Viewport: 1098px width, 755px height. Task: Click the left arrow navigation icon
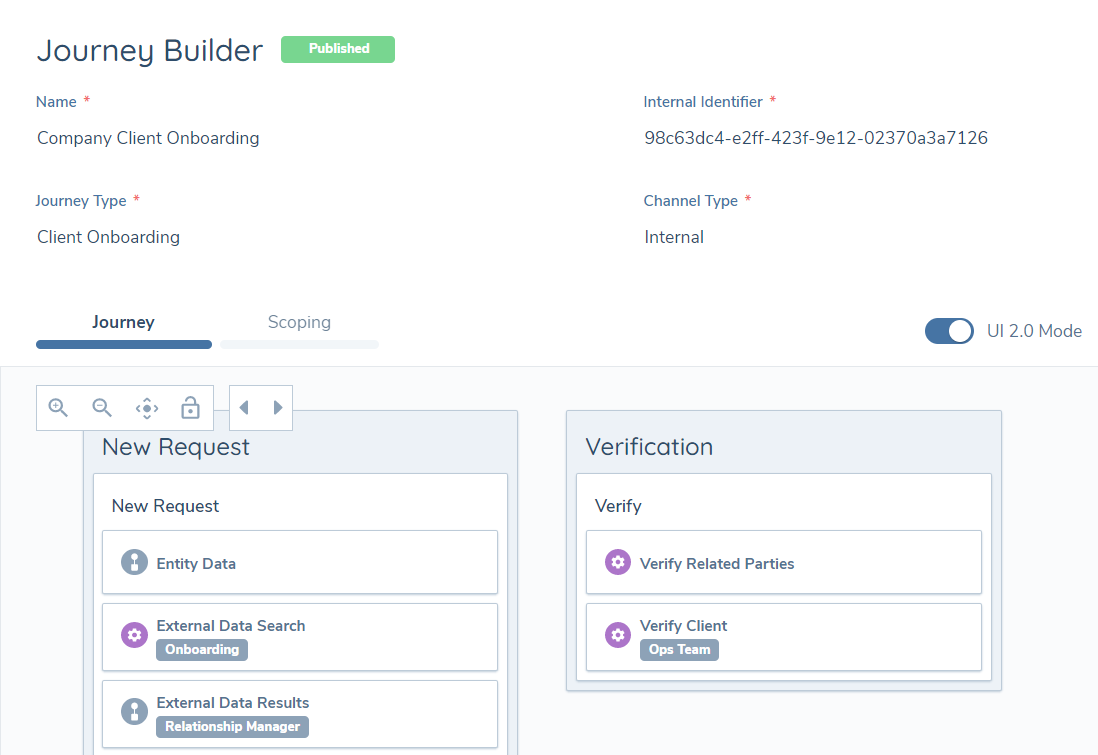click(x=244, y=408)
